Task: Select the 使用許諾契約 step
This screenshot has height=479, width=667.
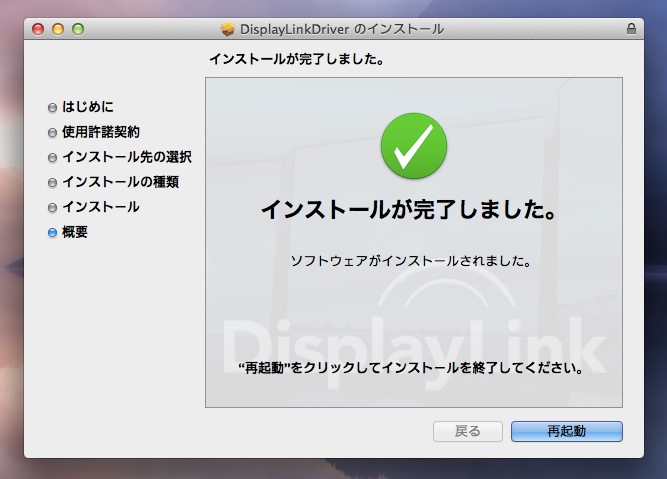Action: pyautogui.click(x=101, y=132)
